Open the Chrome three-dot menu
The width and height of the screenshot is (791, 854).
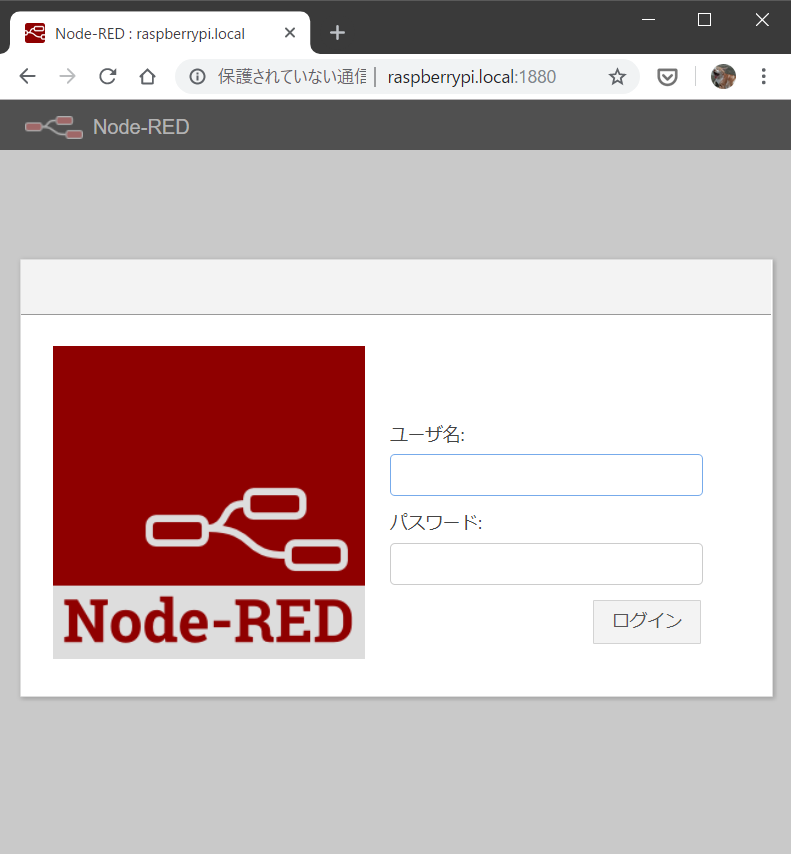[763, 76]
